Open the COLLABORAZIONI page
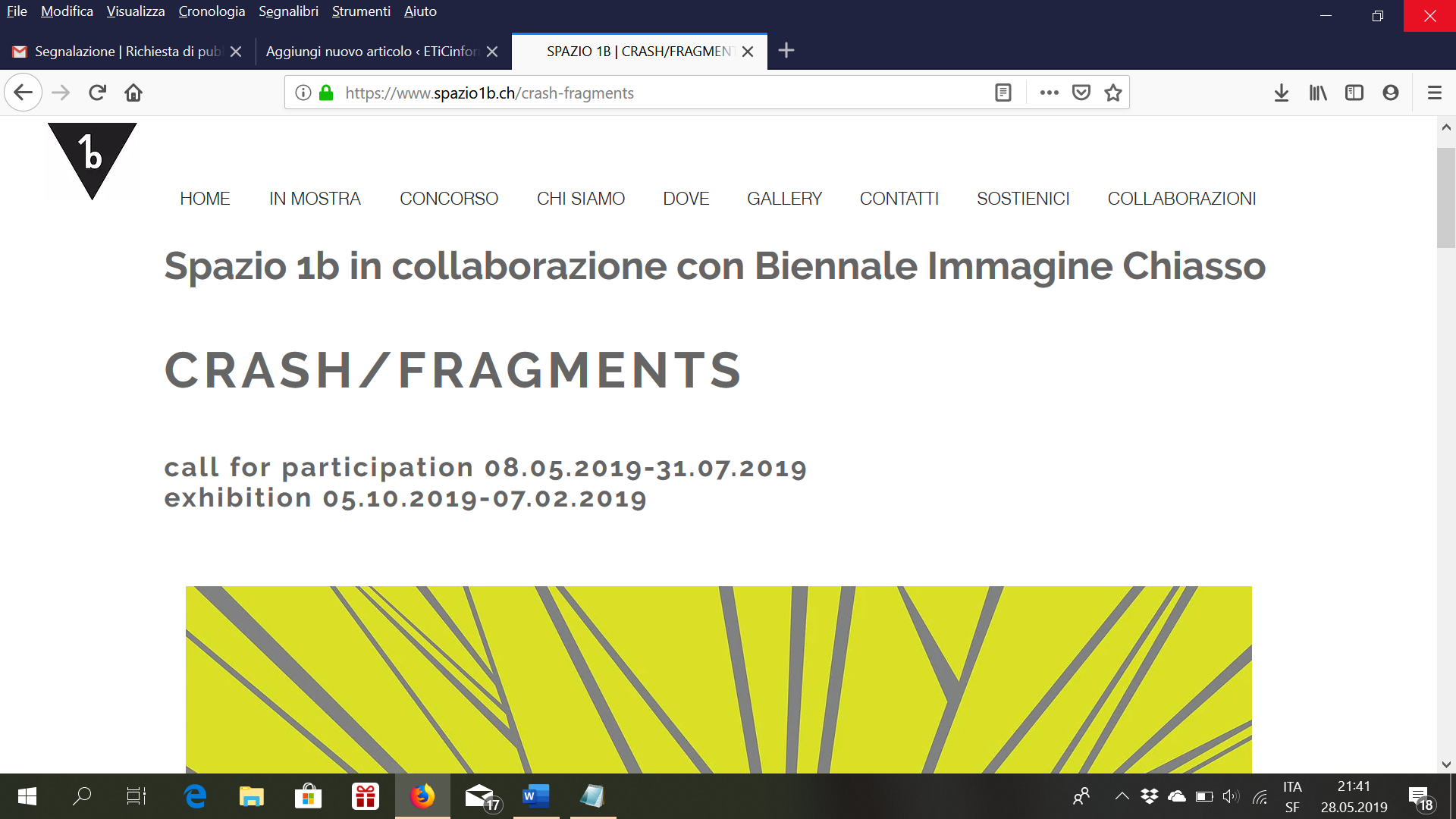 [1181, 199]
